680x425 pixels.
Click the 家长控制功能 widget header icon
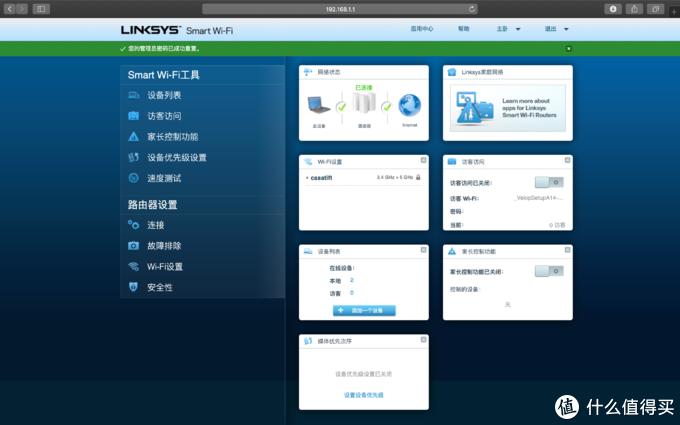[x=452, y=252]
